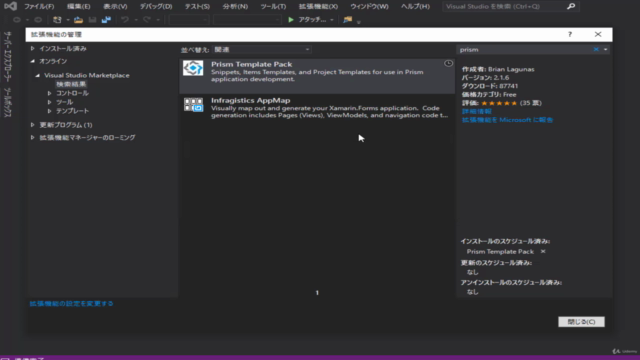The image size is (640, 360).
Task: Click the バージョン: 2.1.6 text
Action: click(x=485, y=78)
